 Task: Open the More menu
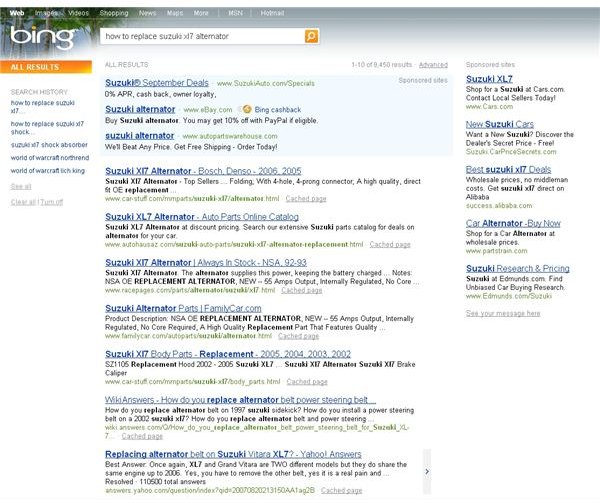(x=201, y=13)
